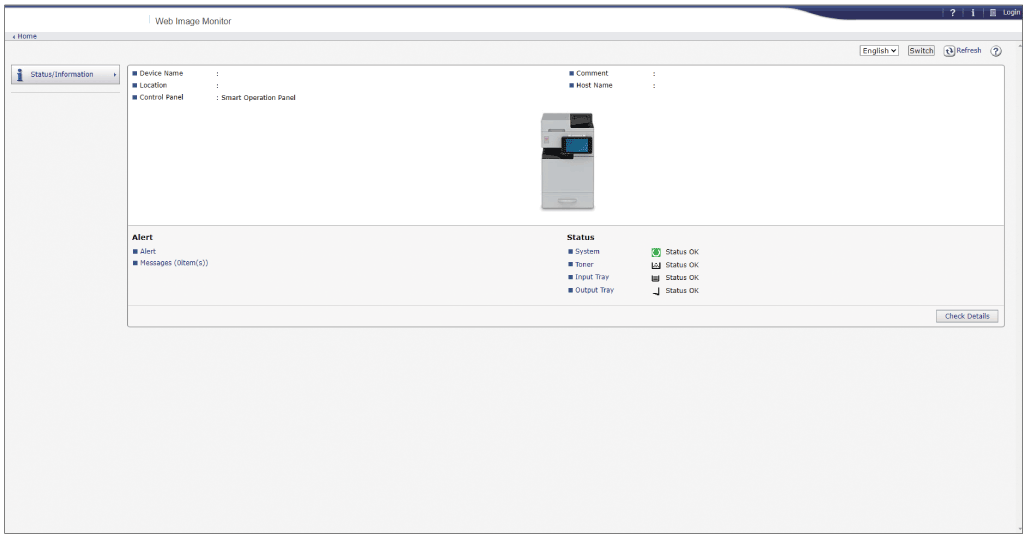Click the bold Alert section heading
This screenshot has height=539, width=1028.
[x=142, y=237]
